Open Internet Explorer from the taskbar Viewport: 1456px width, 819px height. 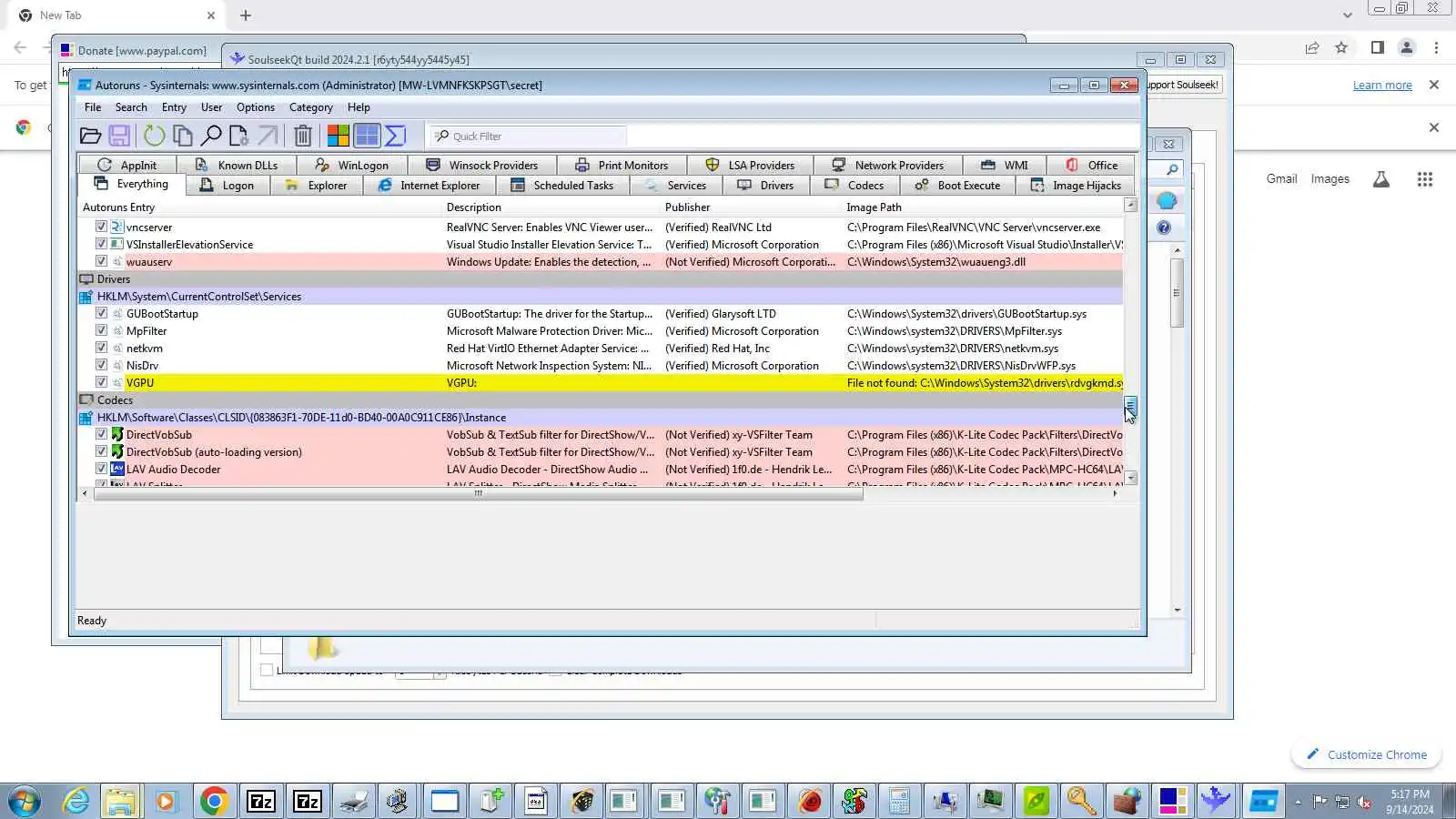point(76,802)
